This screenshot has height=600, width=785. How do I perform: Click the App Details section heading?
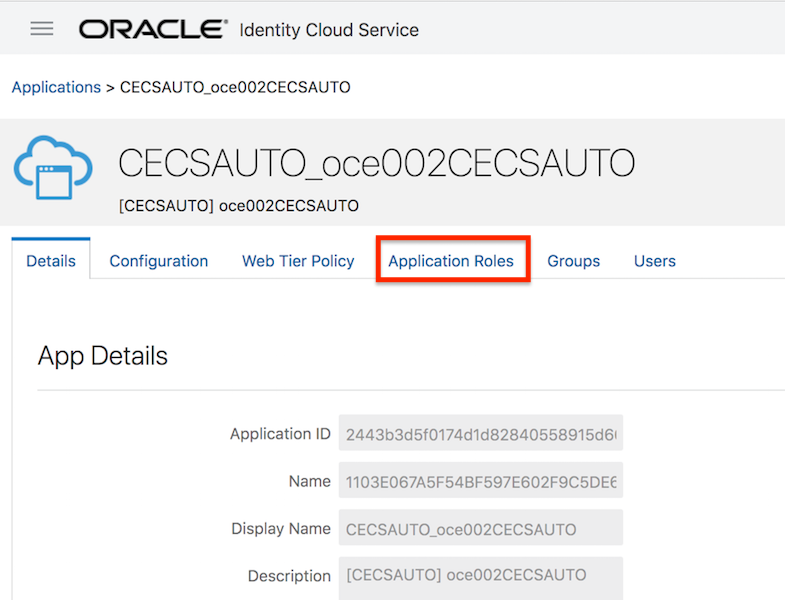pyautogui.click(x=103, y=356)
